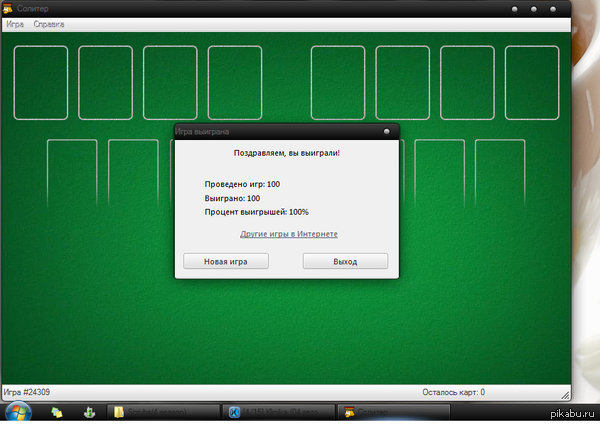Click the leftmost empty free cell slot
The height and width of the screenshot is (425, 600).
tap(41, 82)
